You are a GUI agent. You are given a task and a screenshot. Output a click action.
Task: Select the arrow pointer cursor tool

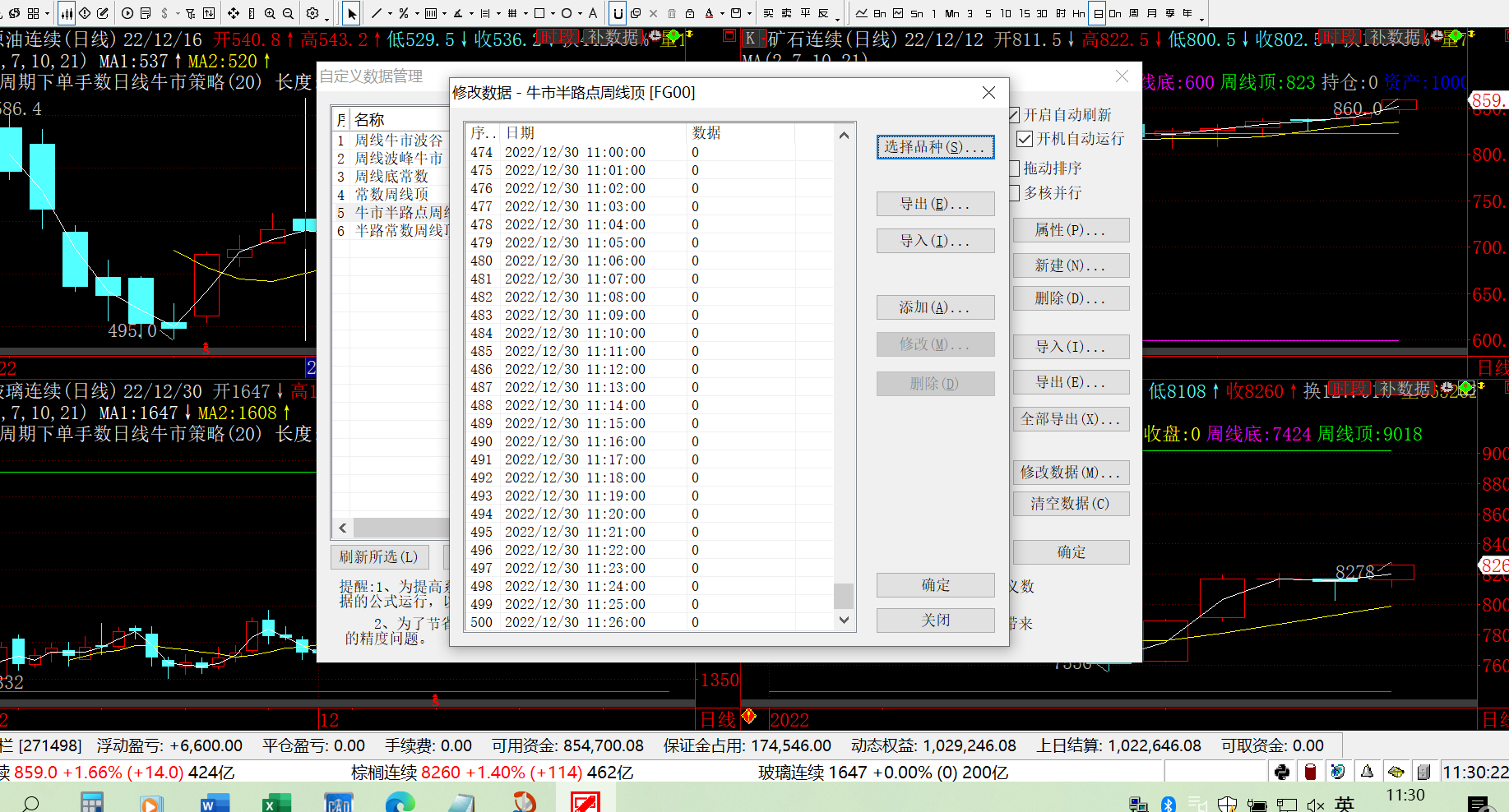pos(351,13)
